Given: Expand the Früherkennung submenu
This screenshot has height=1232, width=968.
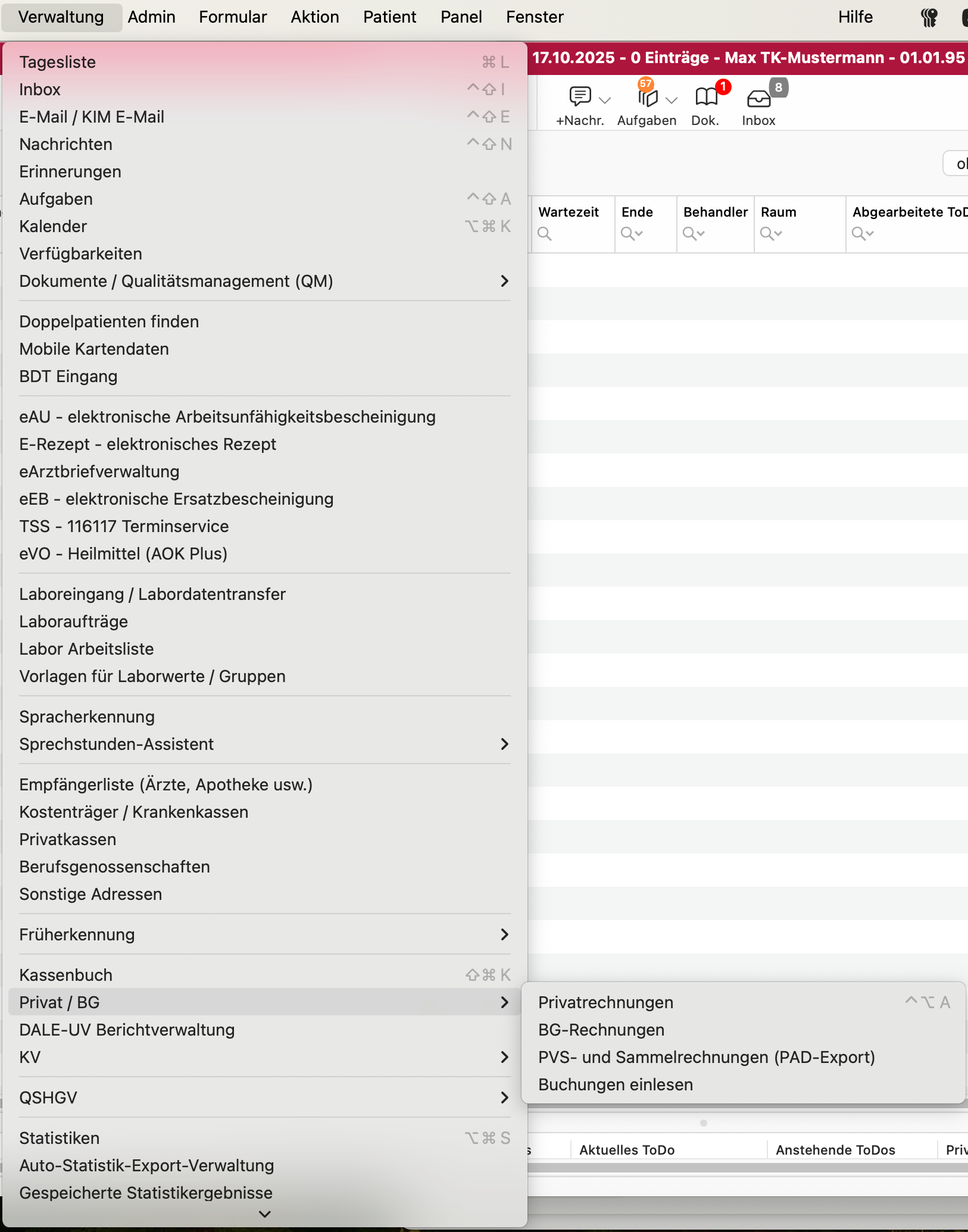Looking at the screenshot, I should (265, 934).
